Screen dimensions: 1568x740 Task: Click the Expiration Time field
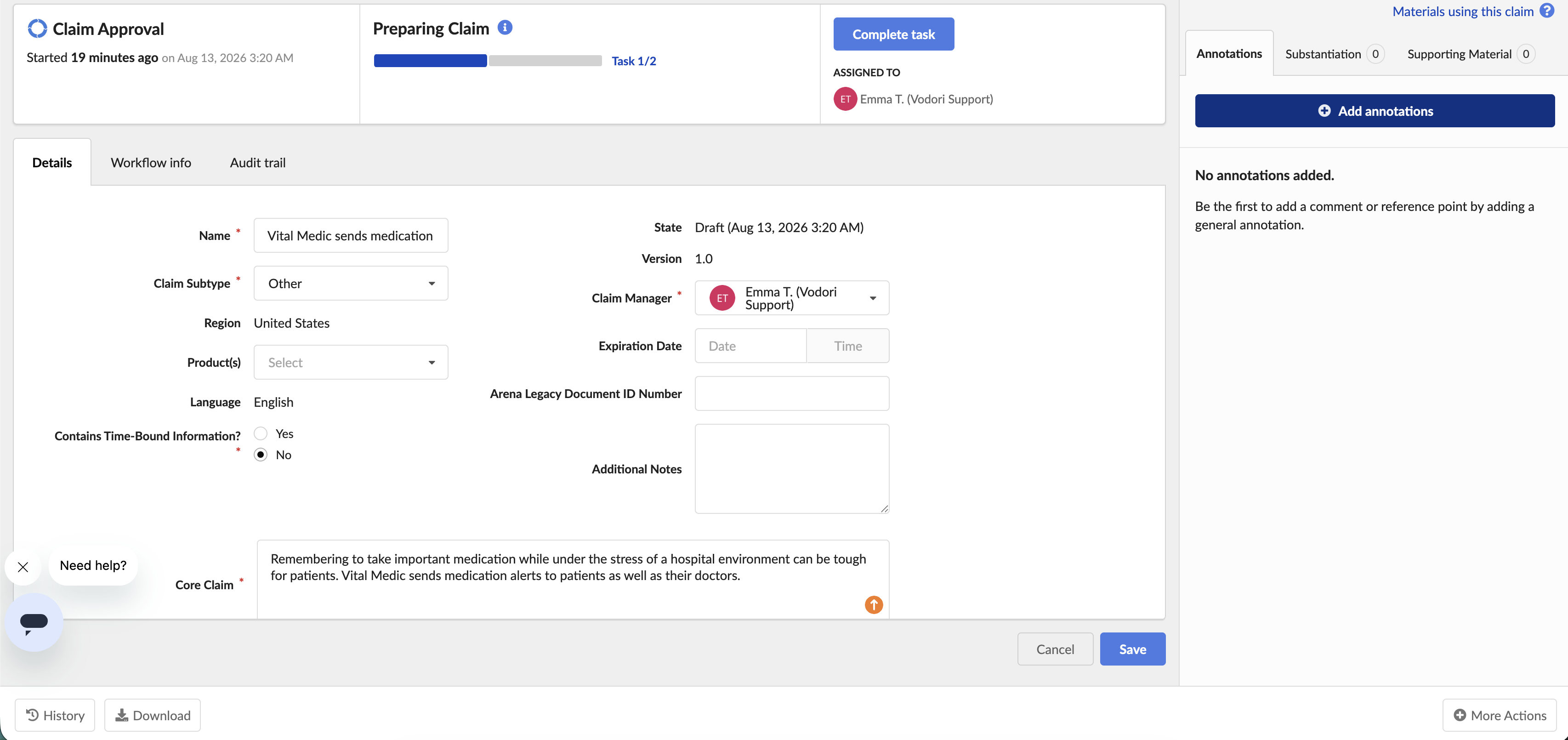848,346
